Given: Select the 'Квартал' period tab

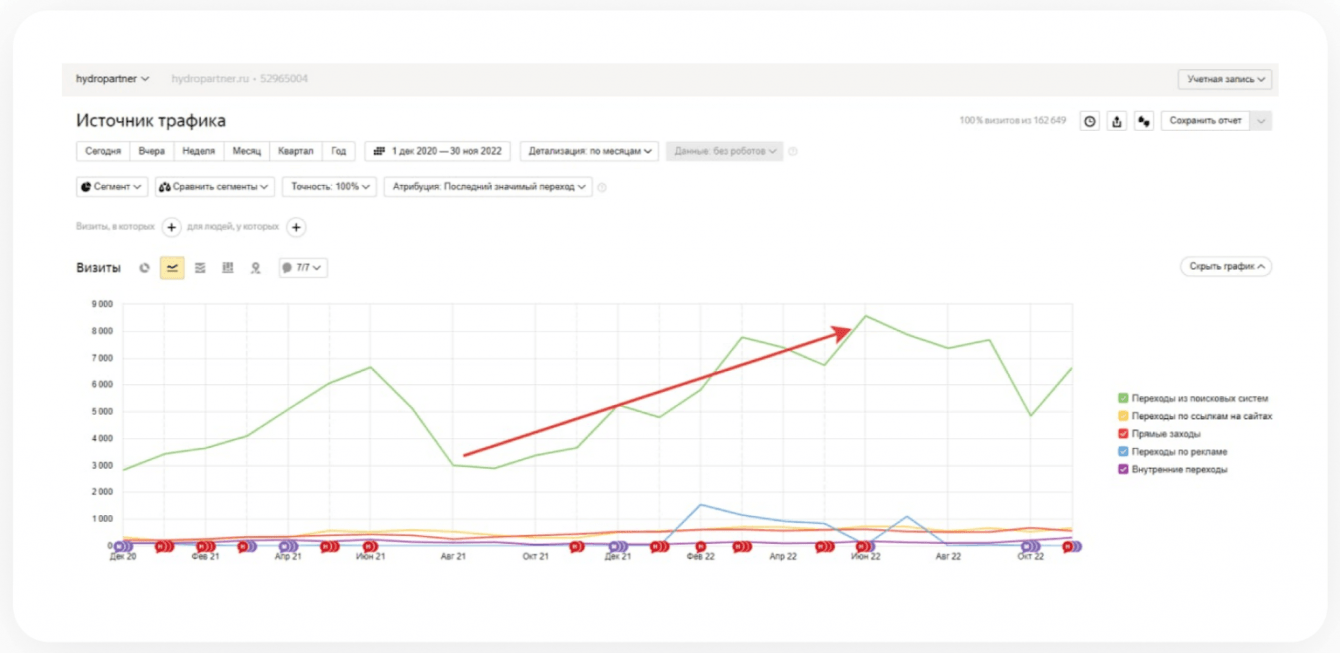Looking at the screenshot, I should tap(295, 151).
